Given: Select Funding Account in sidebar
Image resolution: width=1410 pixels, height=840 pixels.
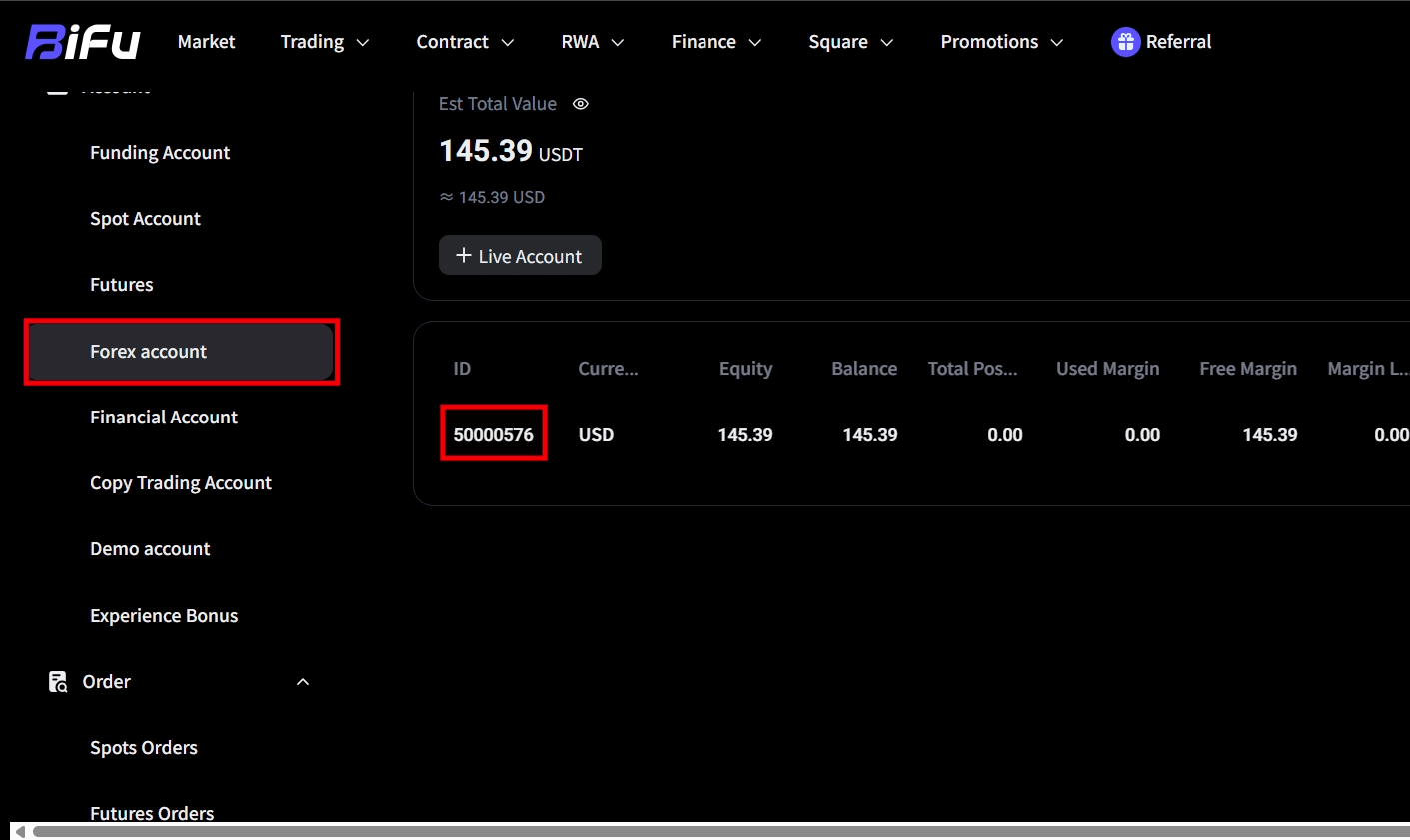Looking at the screenshot, I should (x=160, y=153).
